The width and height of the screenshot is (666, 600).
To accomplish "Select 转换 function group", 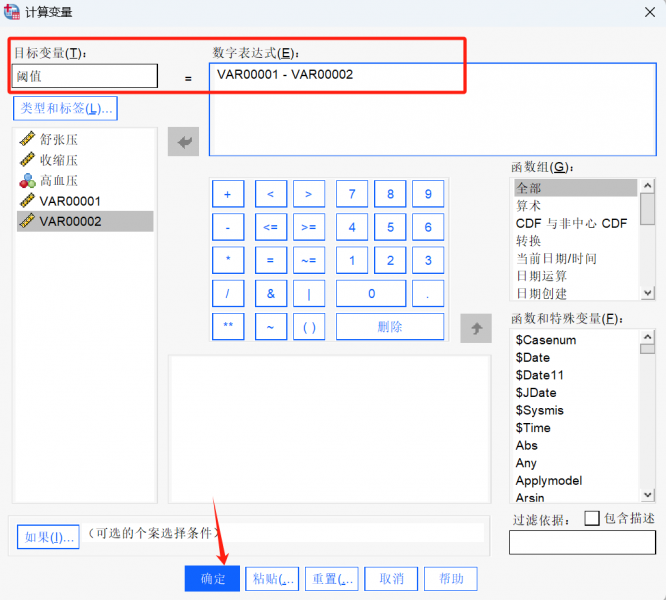I will (x=576, y=241).
